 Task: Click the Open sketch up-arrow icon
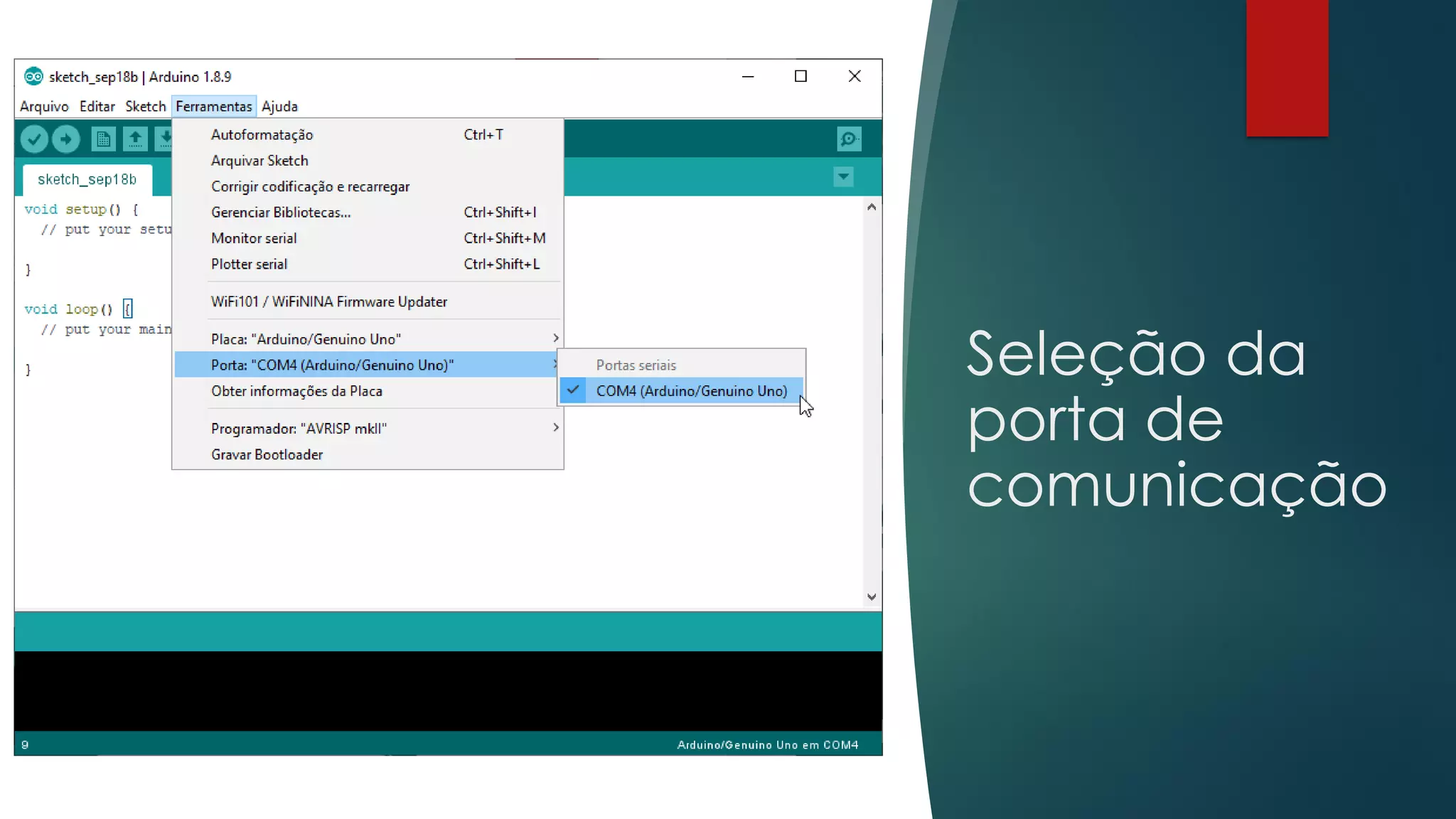tap(135, 139)
